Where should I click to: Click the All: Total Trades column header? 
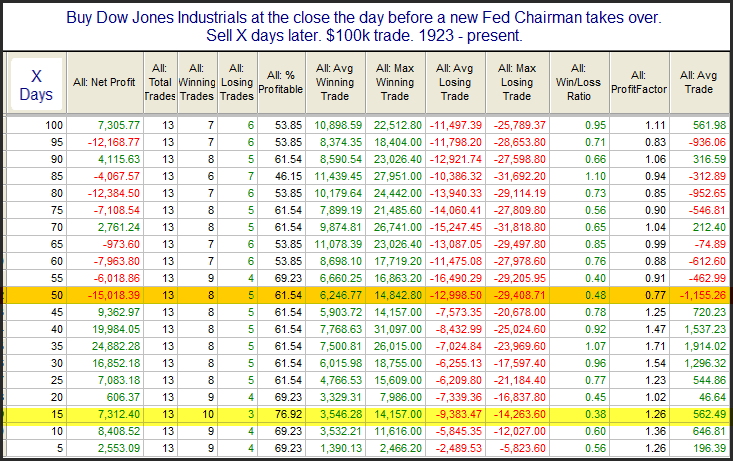pyautogui.click(x=160, y=82)
